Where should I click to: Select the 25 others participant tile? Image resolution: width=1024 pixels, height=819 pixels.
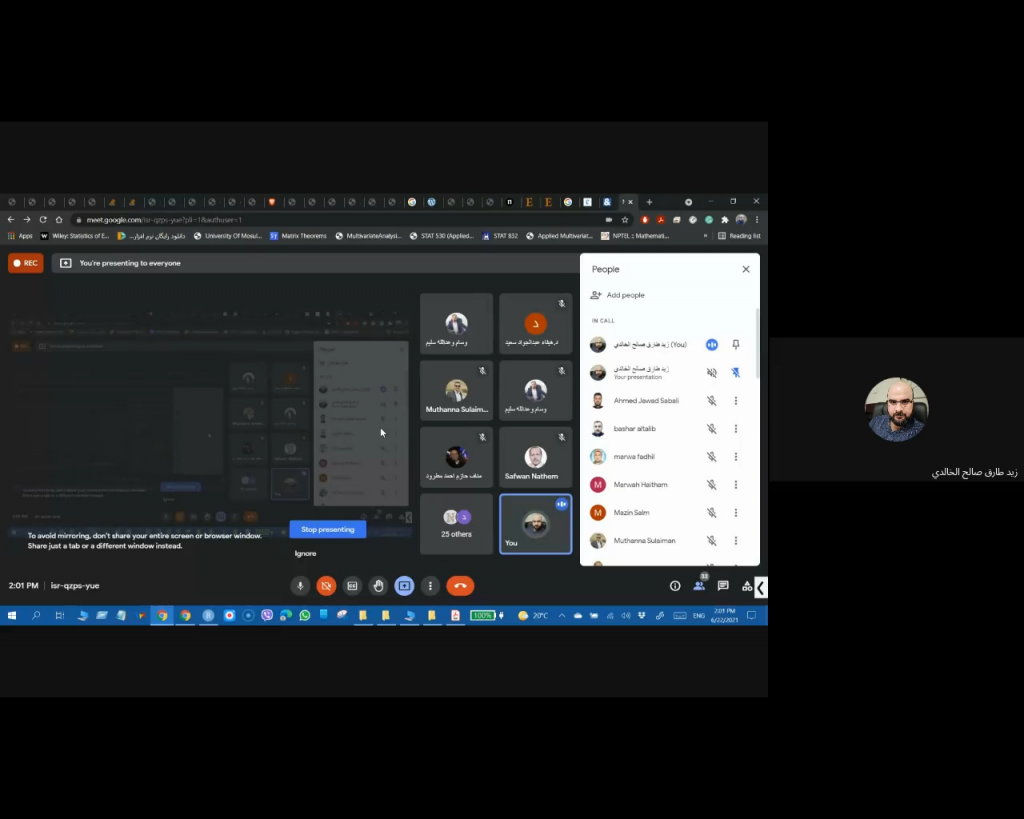(456, 523)
